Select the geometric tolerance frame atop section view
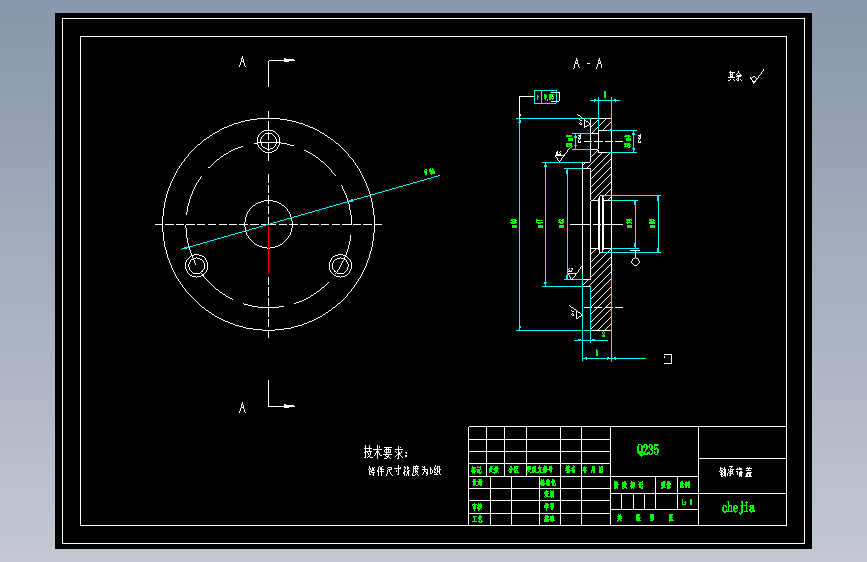Image resolution: width=867 pixels, height=562 pixels. [547, 97]
